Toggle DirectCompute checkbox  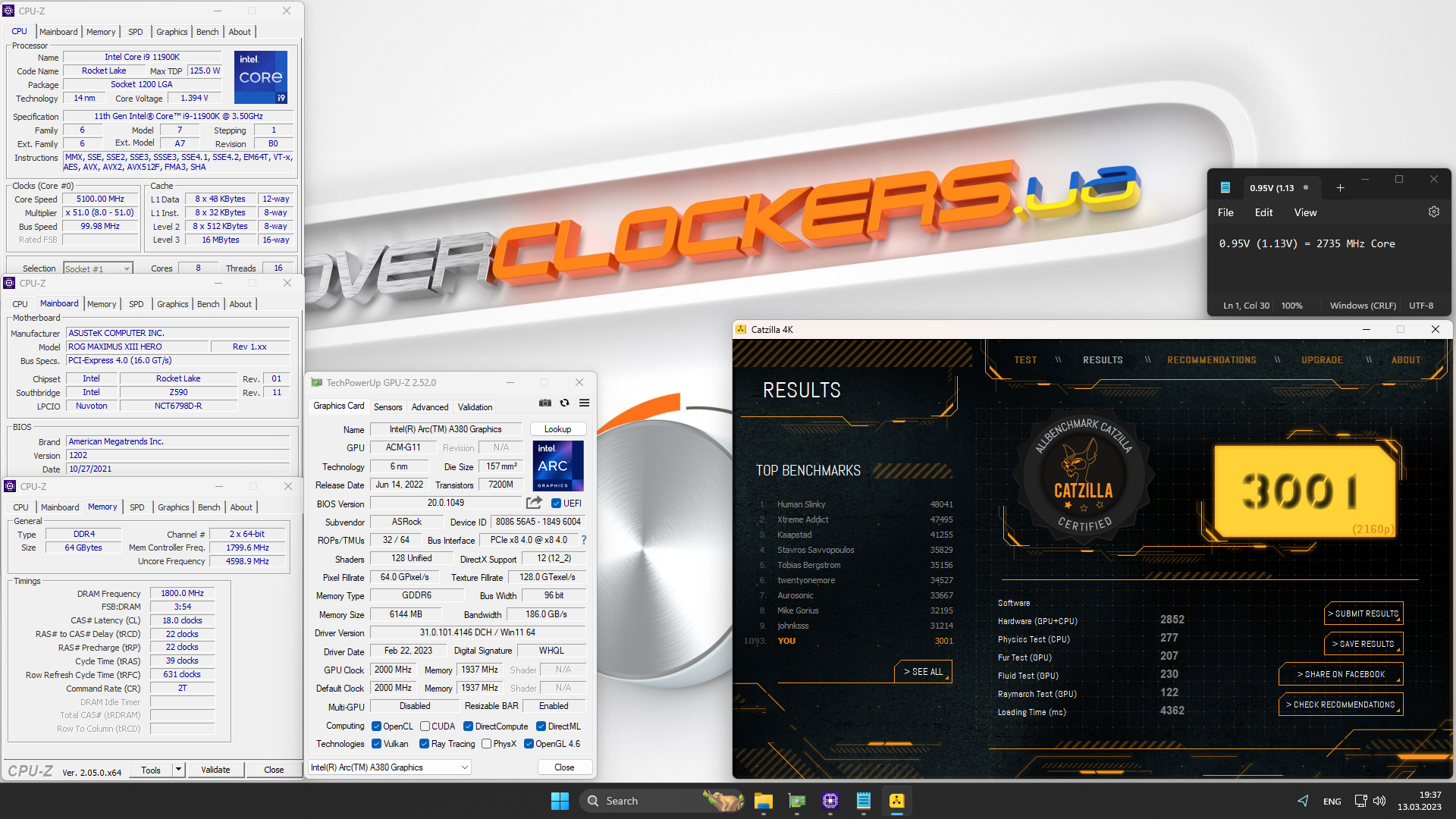pyautogui.click(x=468, y=726)
